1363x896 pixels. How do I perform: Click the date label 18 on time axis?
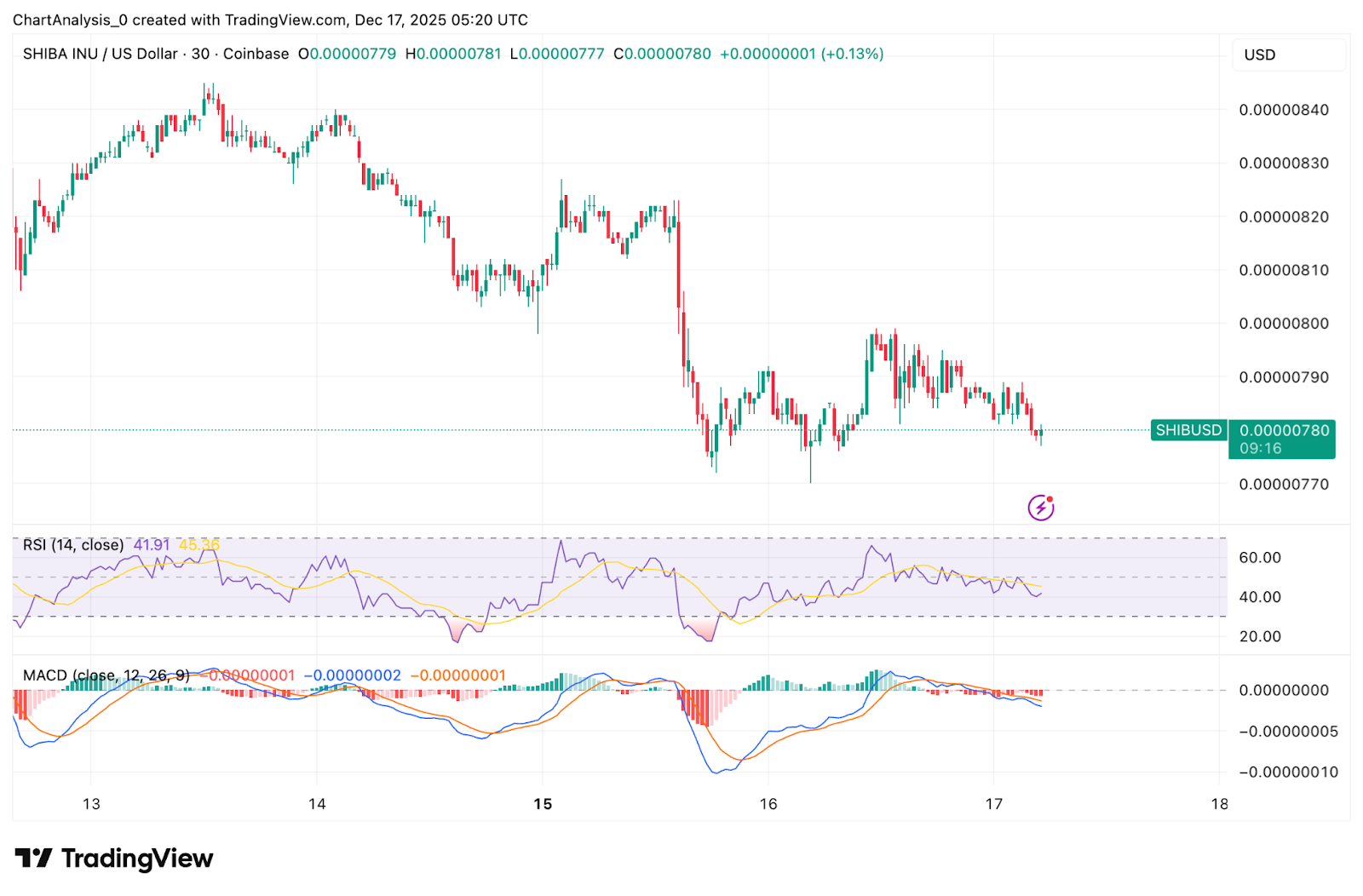[x=1219, y=804]
